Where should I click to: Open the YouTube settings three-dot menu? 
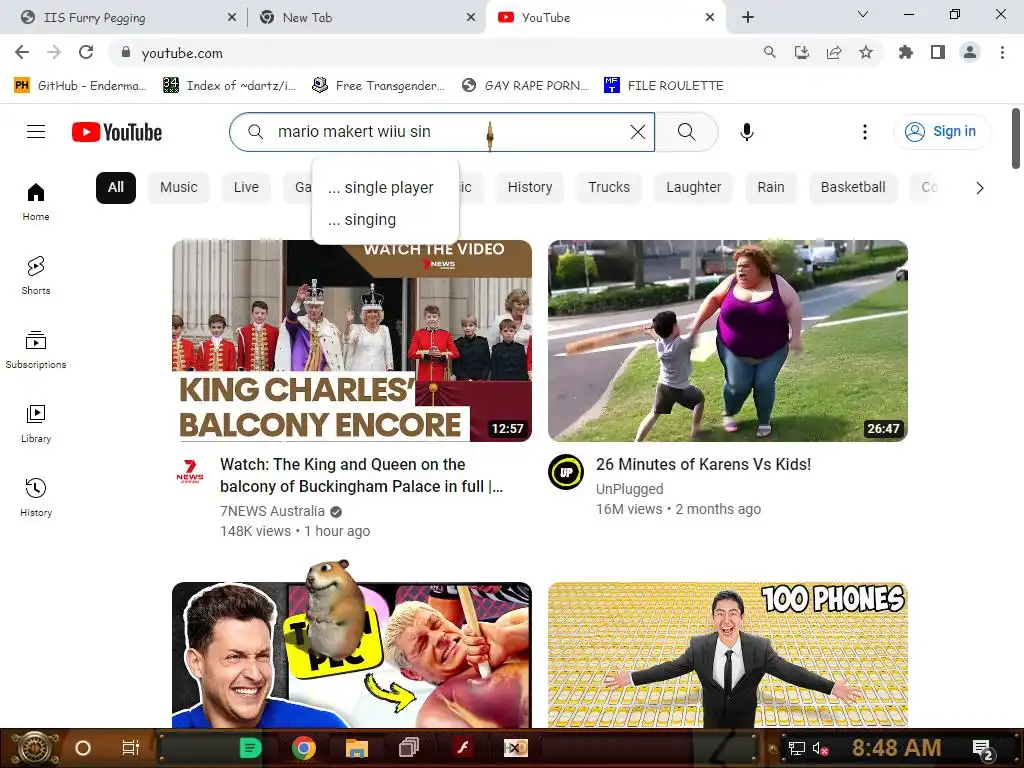click(x=865, y=132)
